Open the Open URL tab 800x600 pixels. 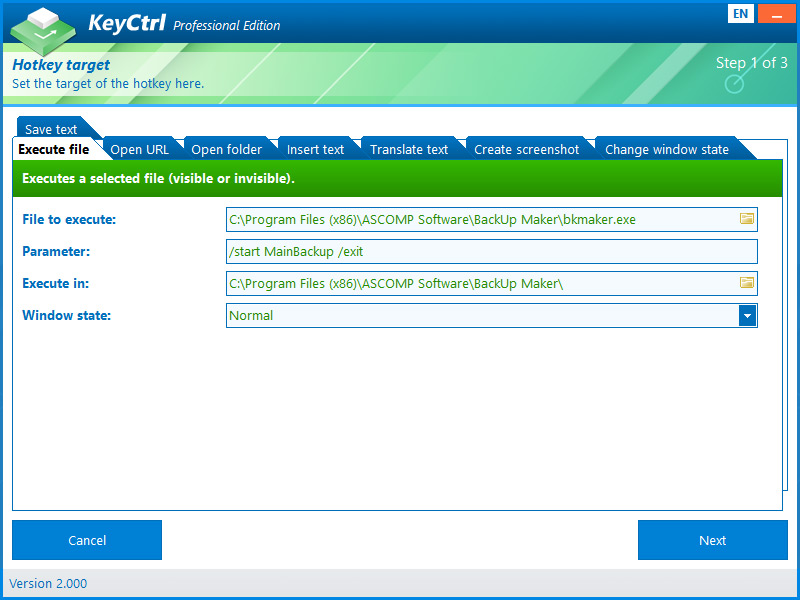[x=140, y=149]
